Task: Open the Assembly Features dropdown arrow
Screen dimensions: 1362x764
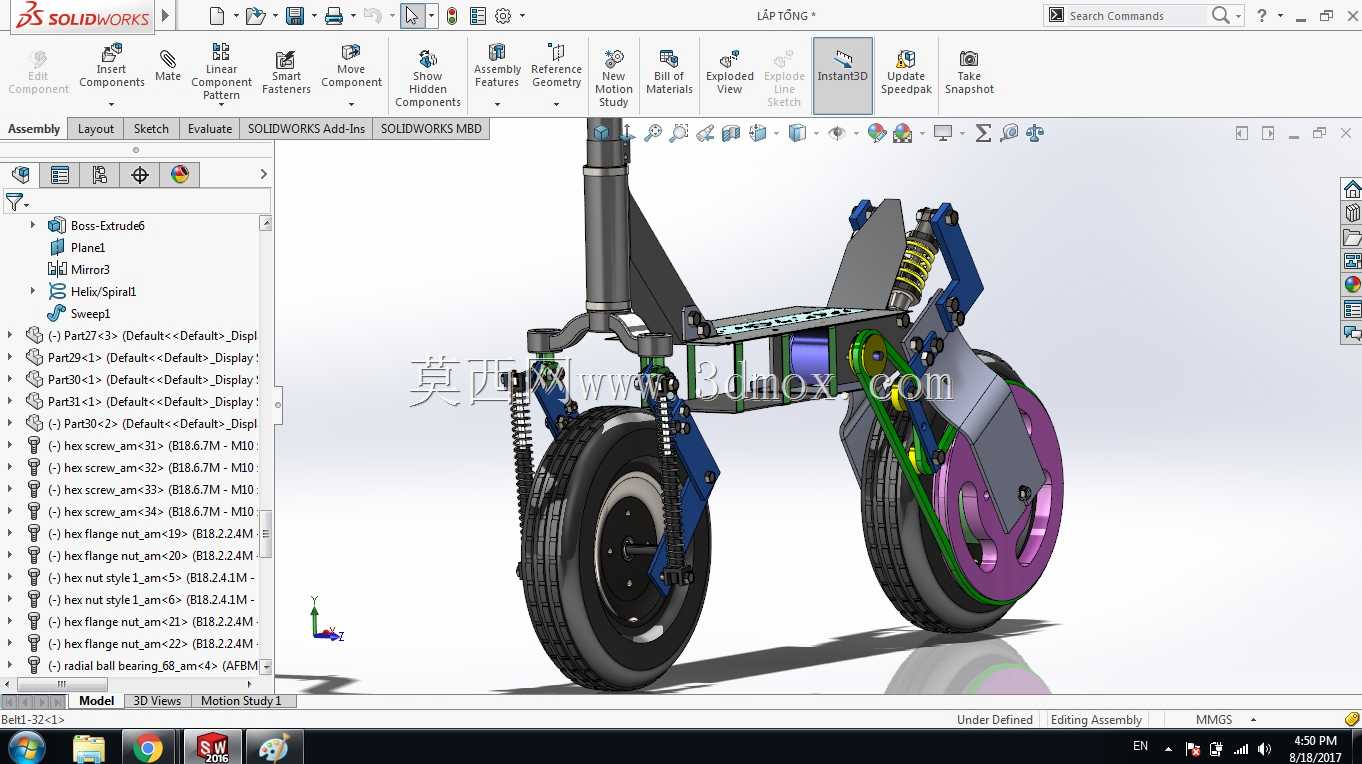Action: pos(497,104)
